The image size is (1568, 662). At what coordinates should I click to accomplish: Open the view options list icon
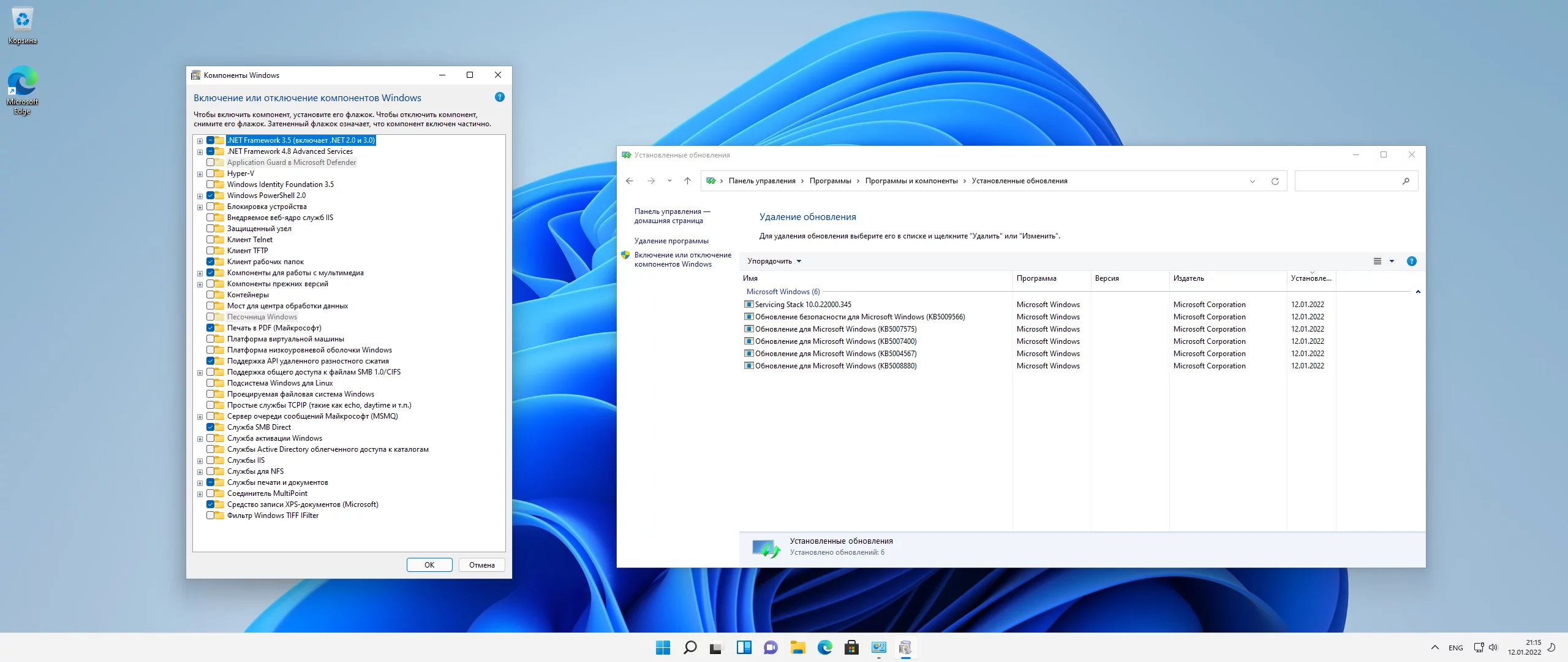click(1377, 262)
